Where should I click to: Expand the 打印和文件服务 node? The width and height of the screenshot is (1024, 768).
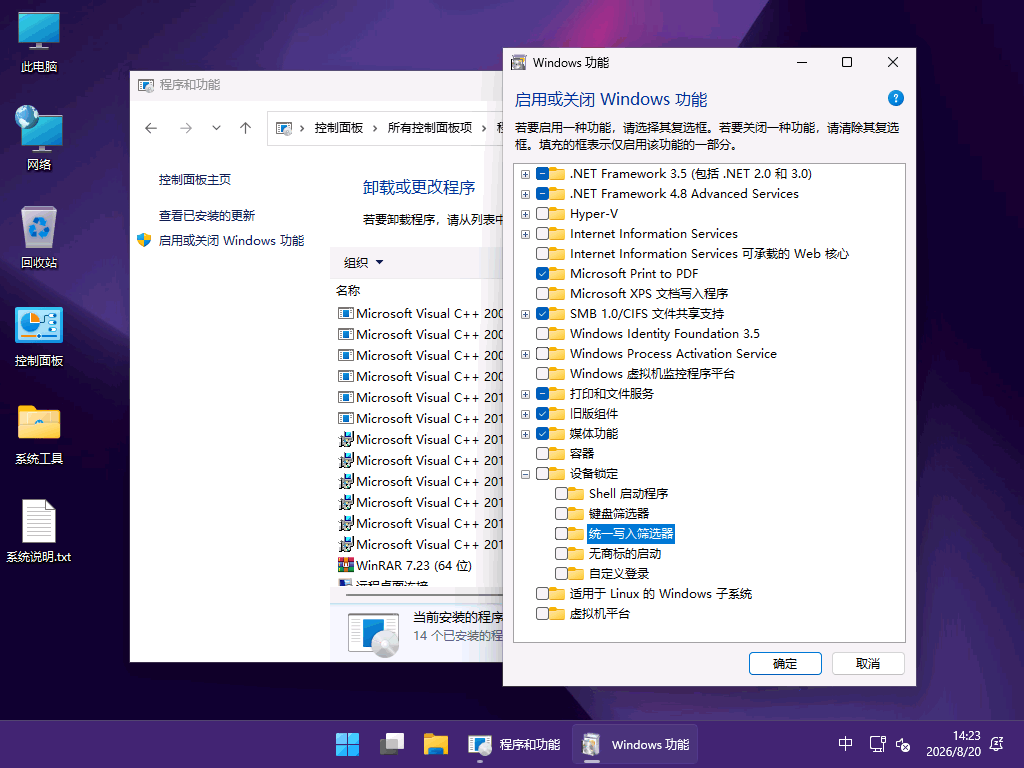(x=525, y=394)
